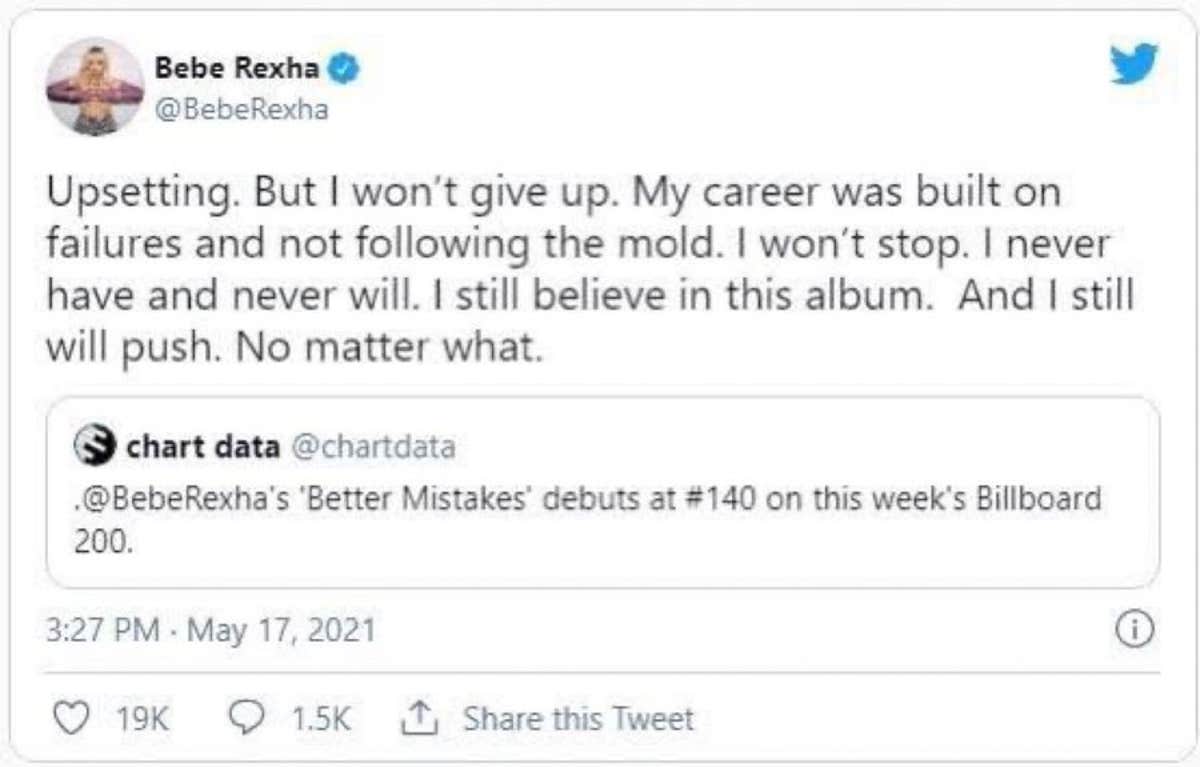View the 1.5K replies count
The height and width of the screenshot is (767, 1200).
[321, 718]
